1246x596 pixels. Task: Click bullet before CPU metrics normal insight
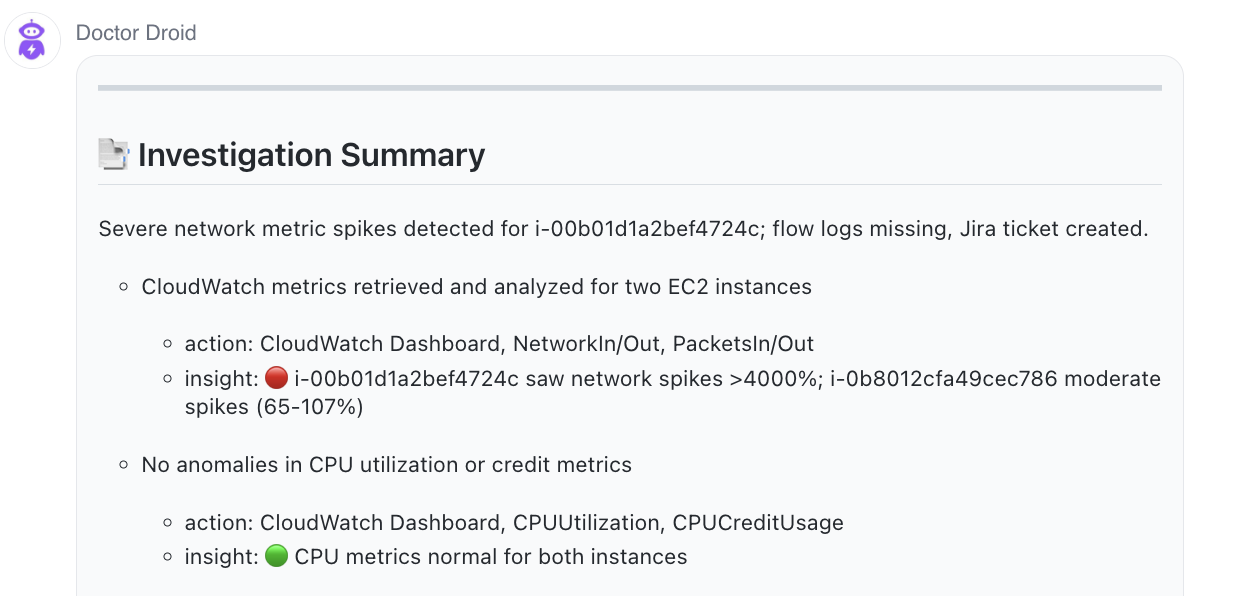[168, 557]
